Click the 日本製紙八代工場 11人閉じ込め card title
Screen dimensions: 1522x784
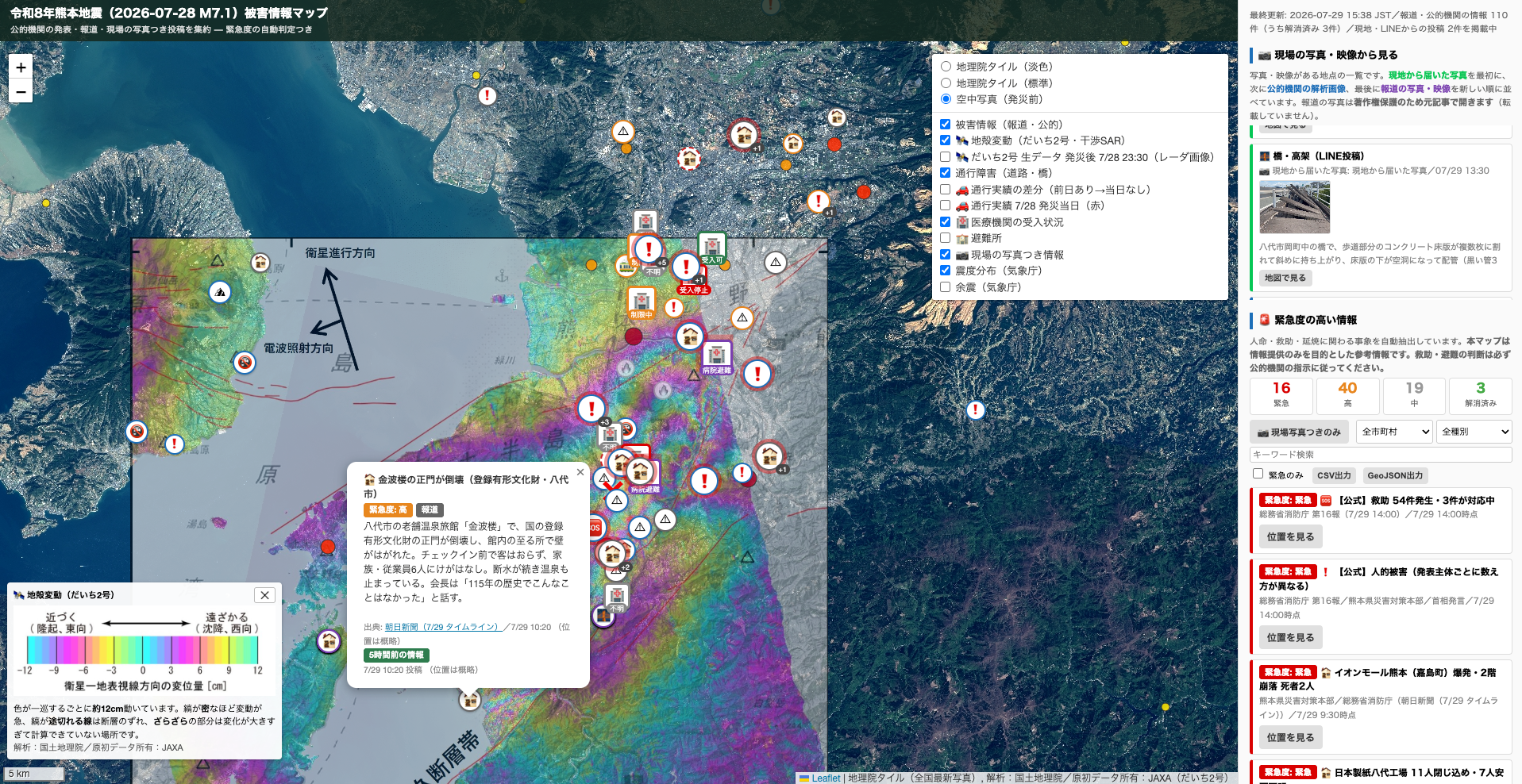point(1419,773)
